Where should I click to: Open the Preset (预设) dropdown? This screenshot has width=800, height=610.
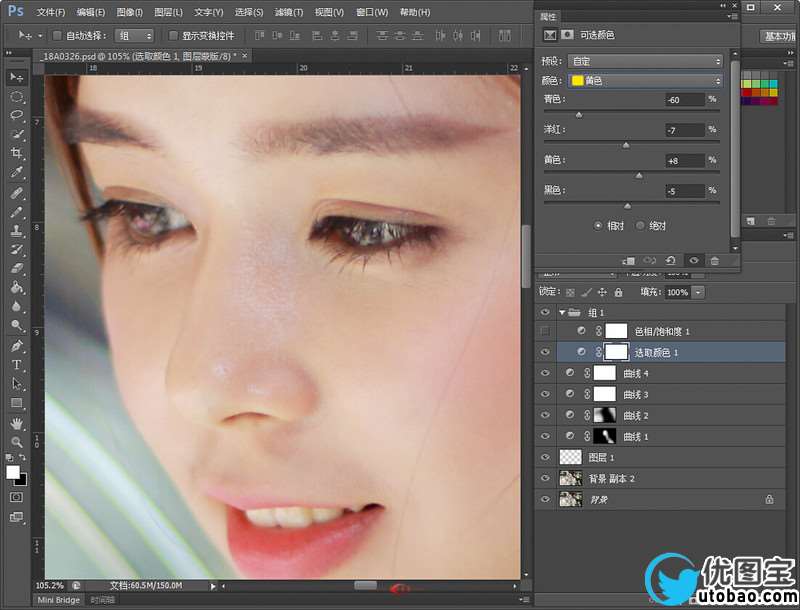pyautogui.click(x=645, y=61)
